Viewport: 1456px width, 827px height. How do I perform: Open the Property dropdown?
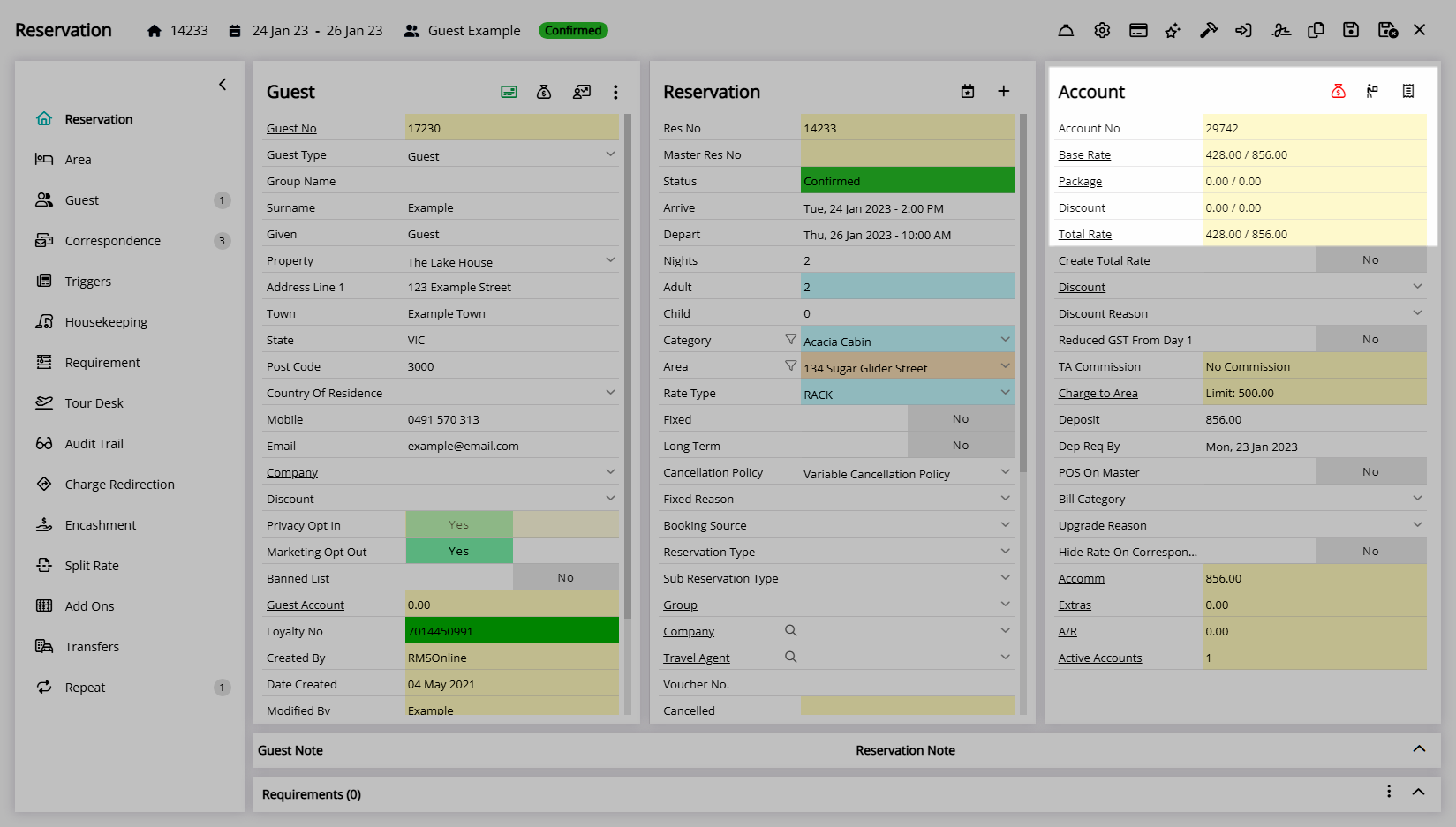click(x=610, y=260)
